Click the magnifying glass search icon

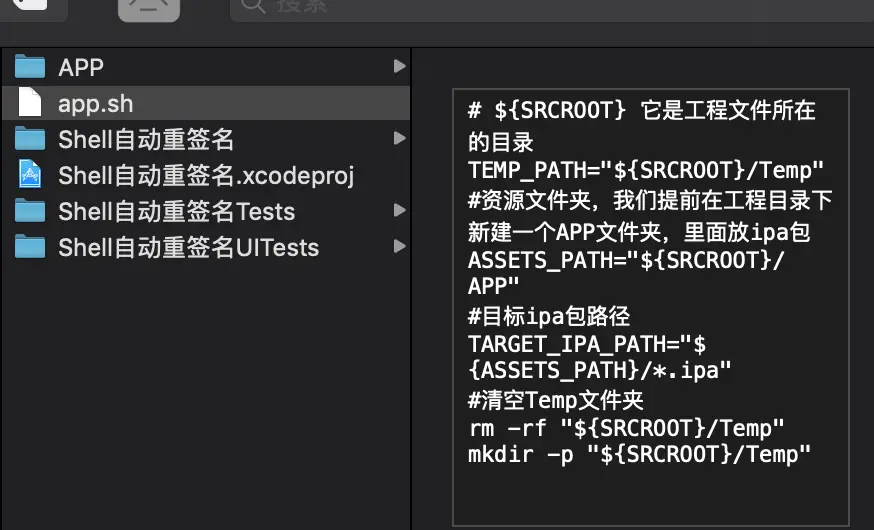[253, 6]
